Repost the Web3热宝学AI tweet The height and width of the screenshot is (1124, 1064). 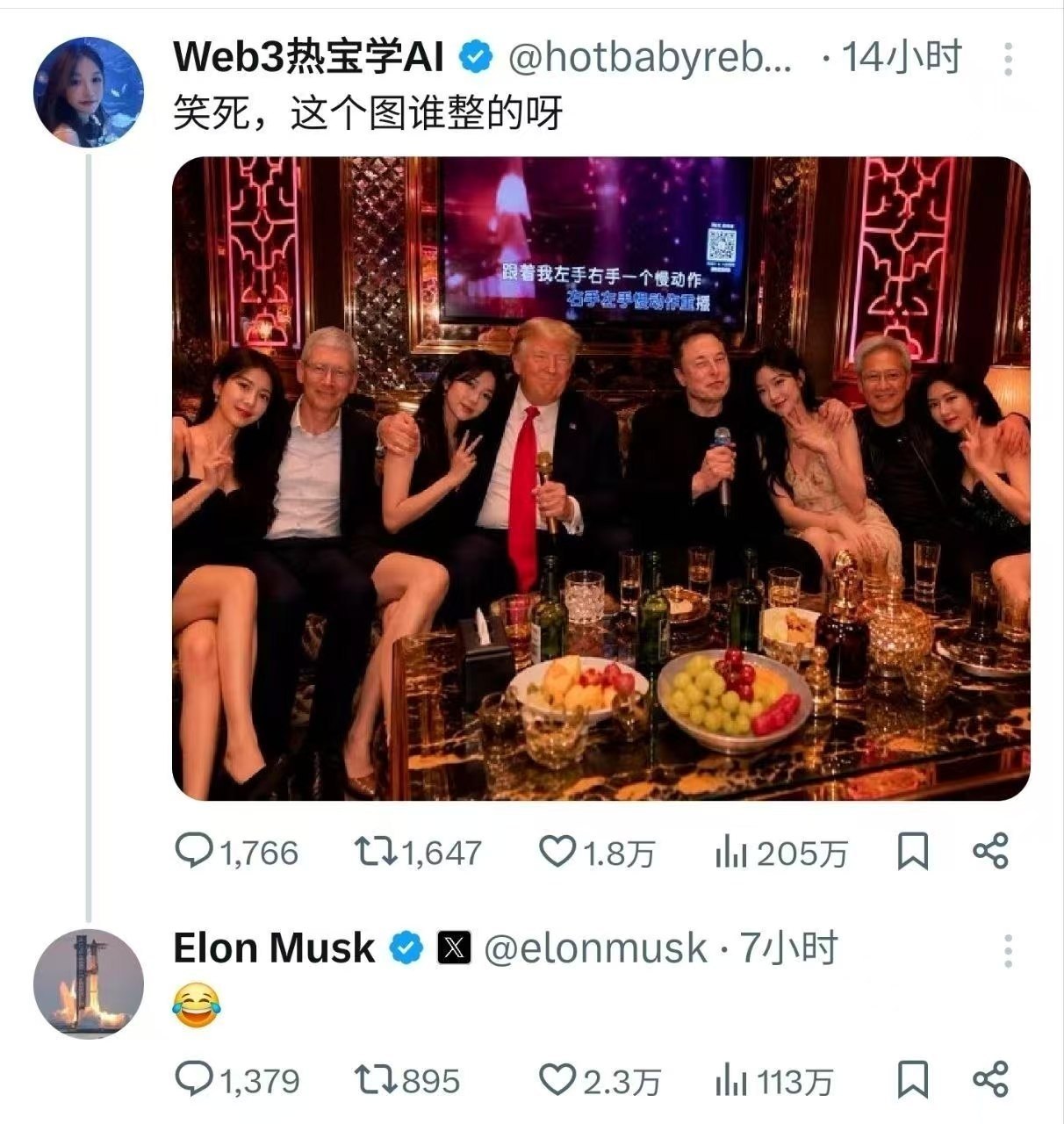tap(418, 852)
